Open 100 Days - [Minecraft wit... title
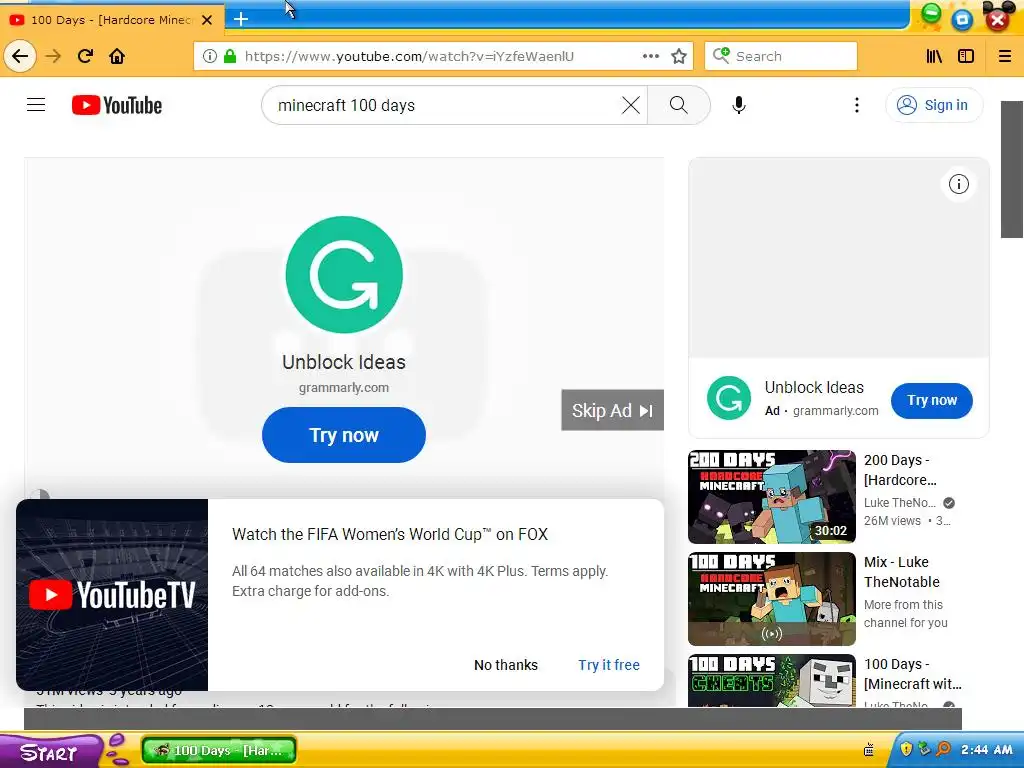This screenshot has height=768, width=1024. [912, 674]
